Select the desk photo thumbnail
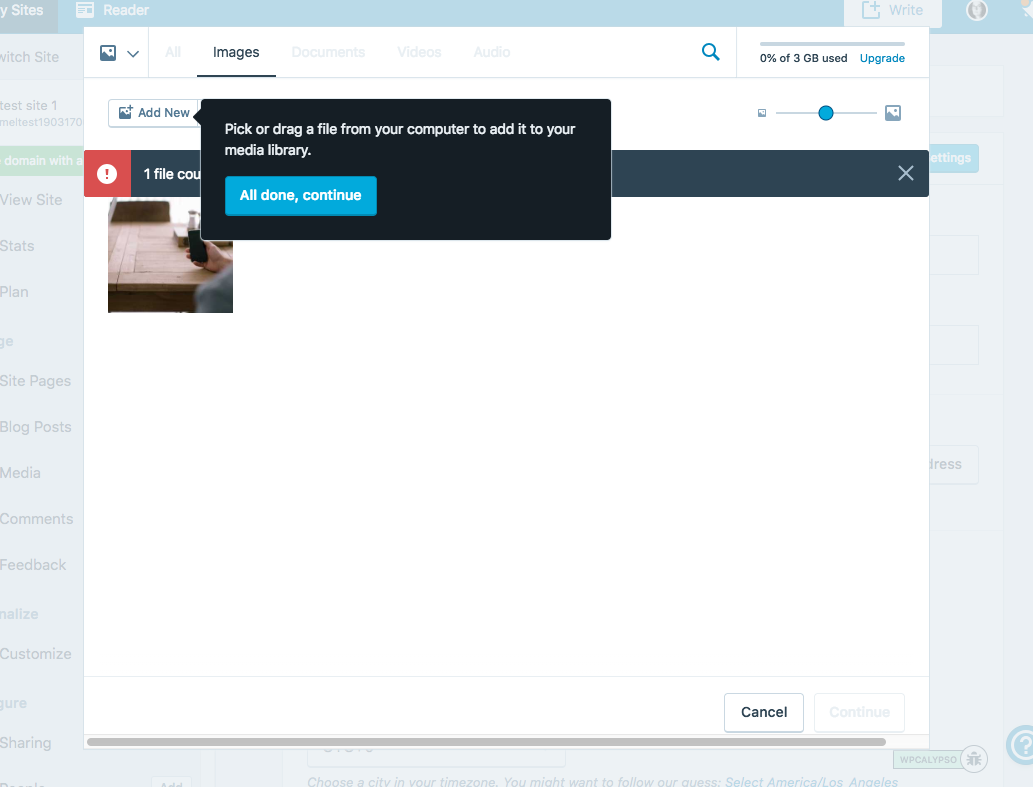The width and height of the screenshot is (1033, 787). click(x=171, y=255)
